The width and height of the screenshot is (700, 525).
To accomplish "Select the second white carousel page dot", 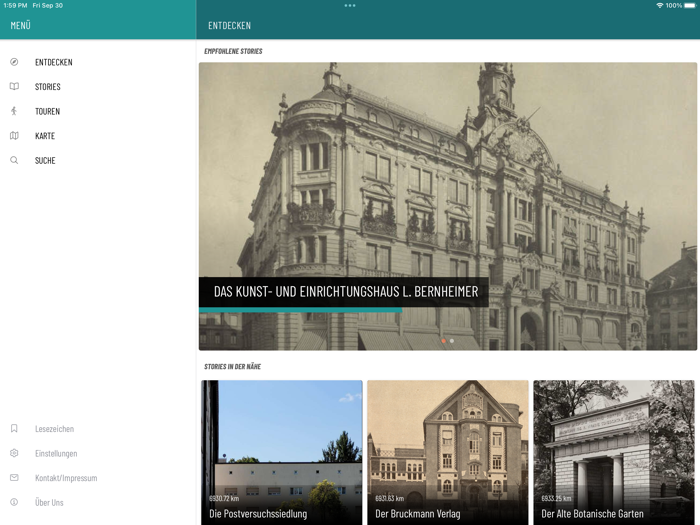I will click(x=452, y=341).
